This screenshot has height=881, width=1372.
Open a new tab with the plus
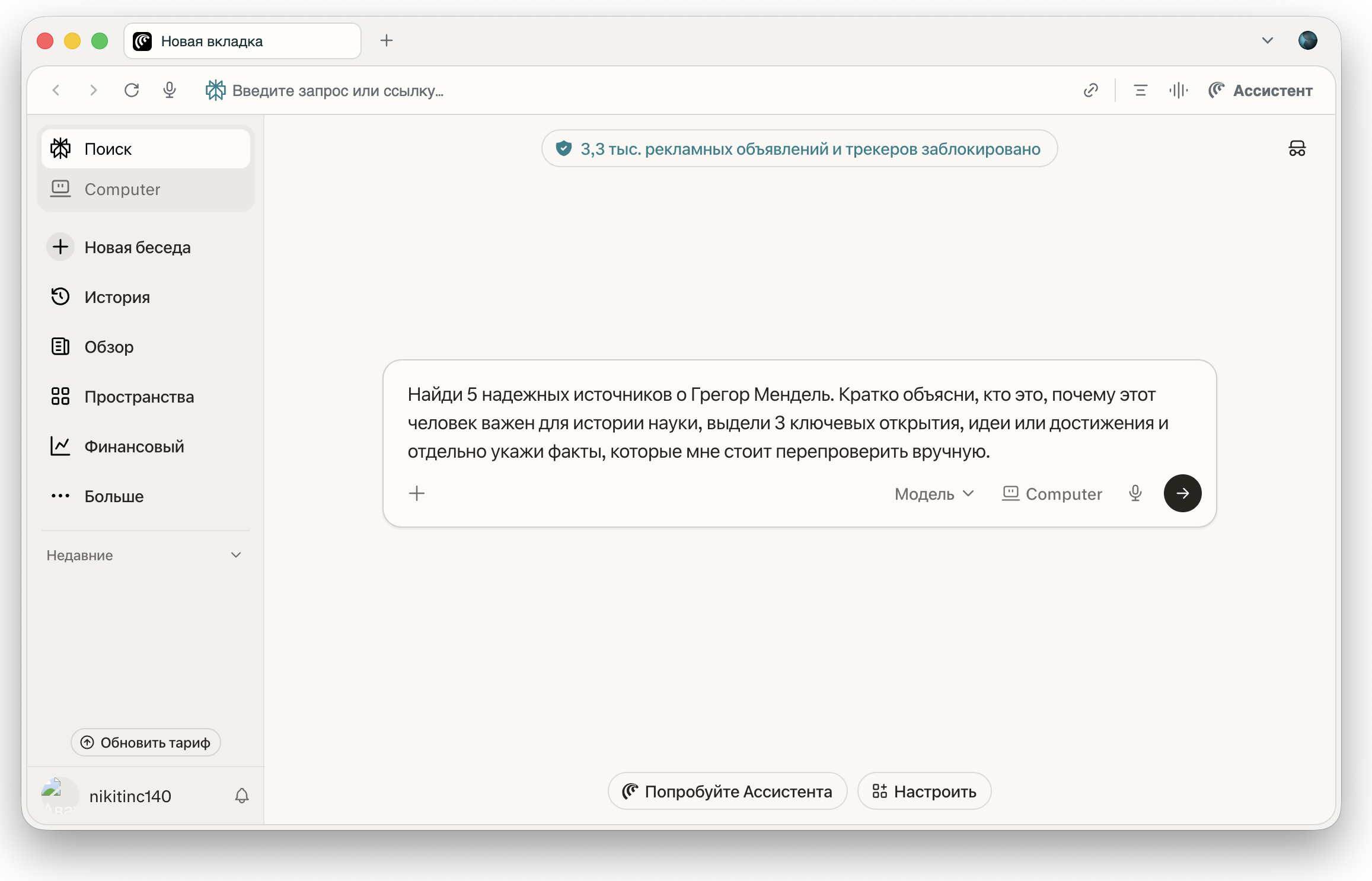[387, 40]
